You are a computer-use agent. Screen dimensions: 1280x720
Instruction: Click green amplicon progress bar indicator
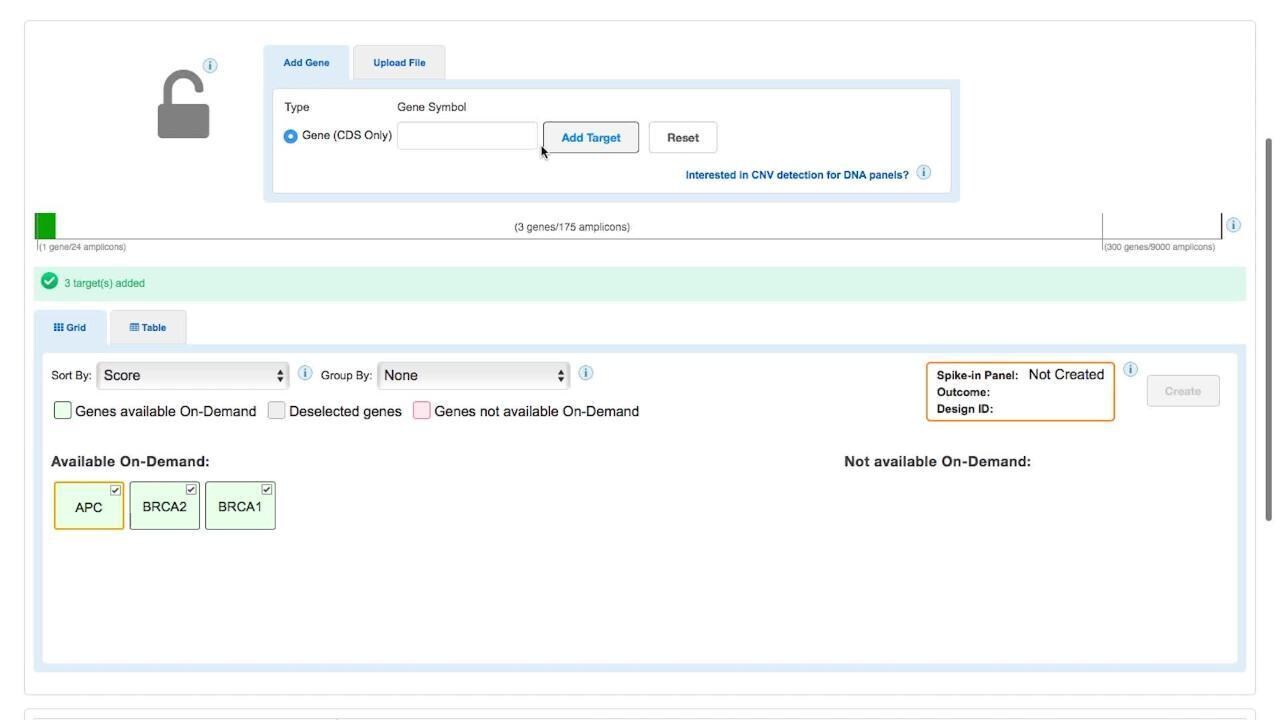[x=46, y=226]
